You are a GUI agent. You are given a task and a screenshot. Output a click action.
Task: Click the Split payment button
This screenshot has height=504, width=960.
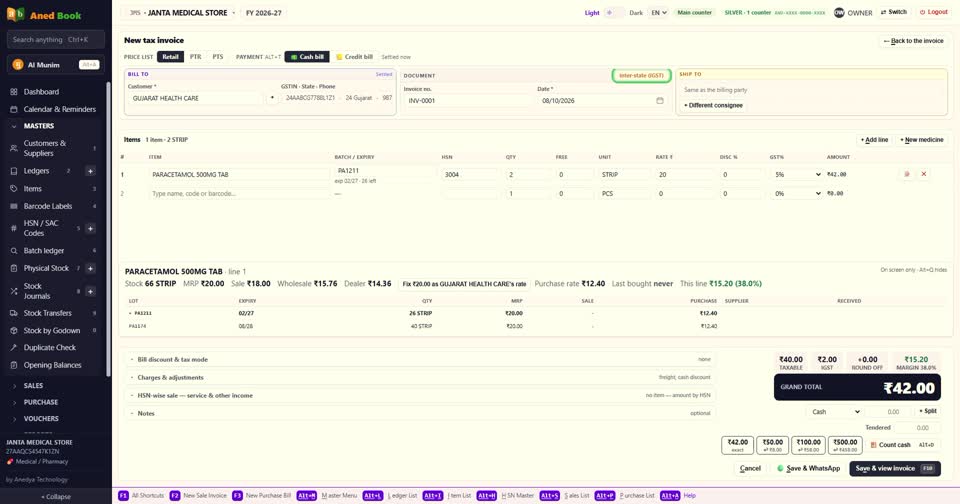point(928,412)
